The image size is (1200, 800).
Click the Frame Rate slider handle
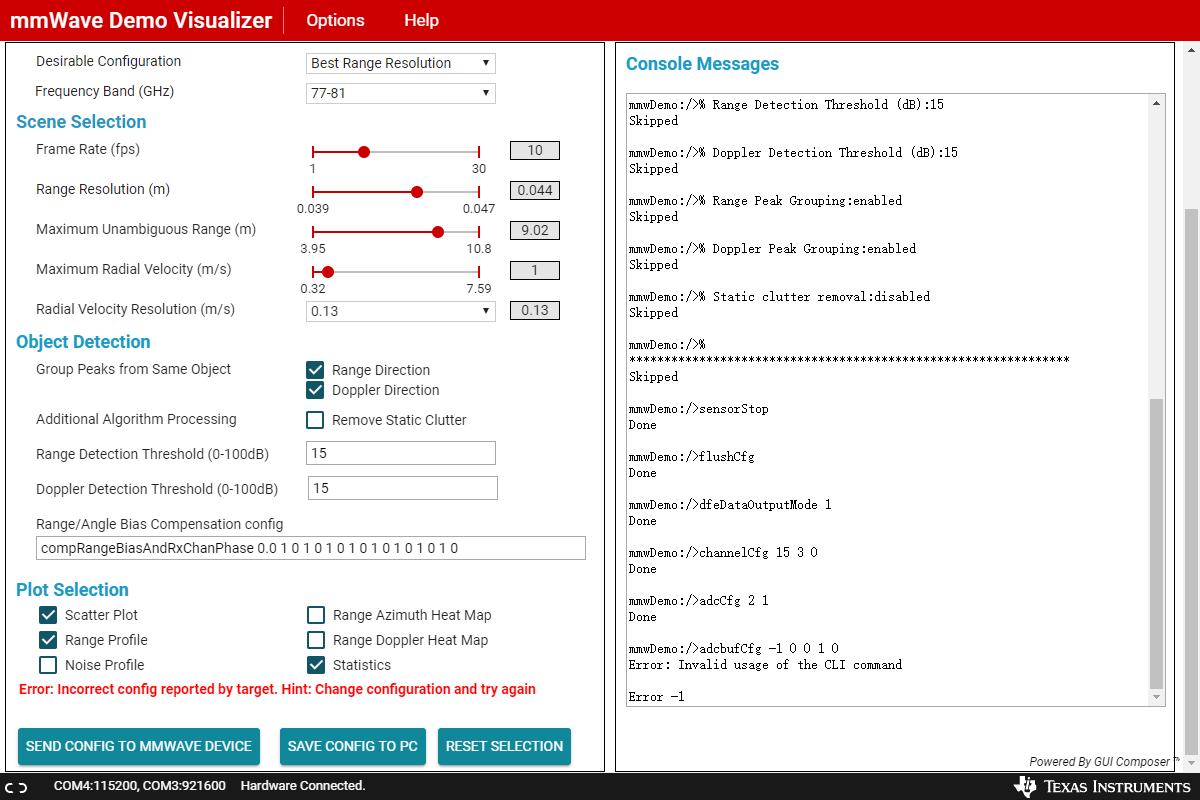click(x=364, y=152)
